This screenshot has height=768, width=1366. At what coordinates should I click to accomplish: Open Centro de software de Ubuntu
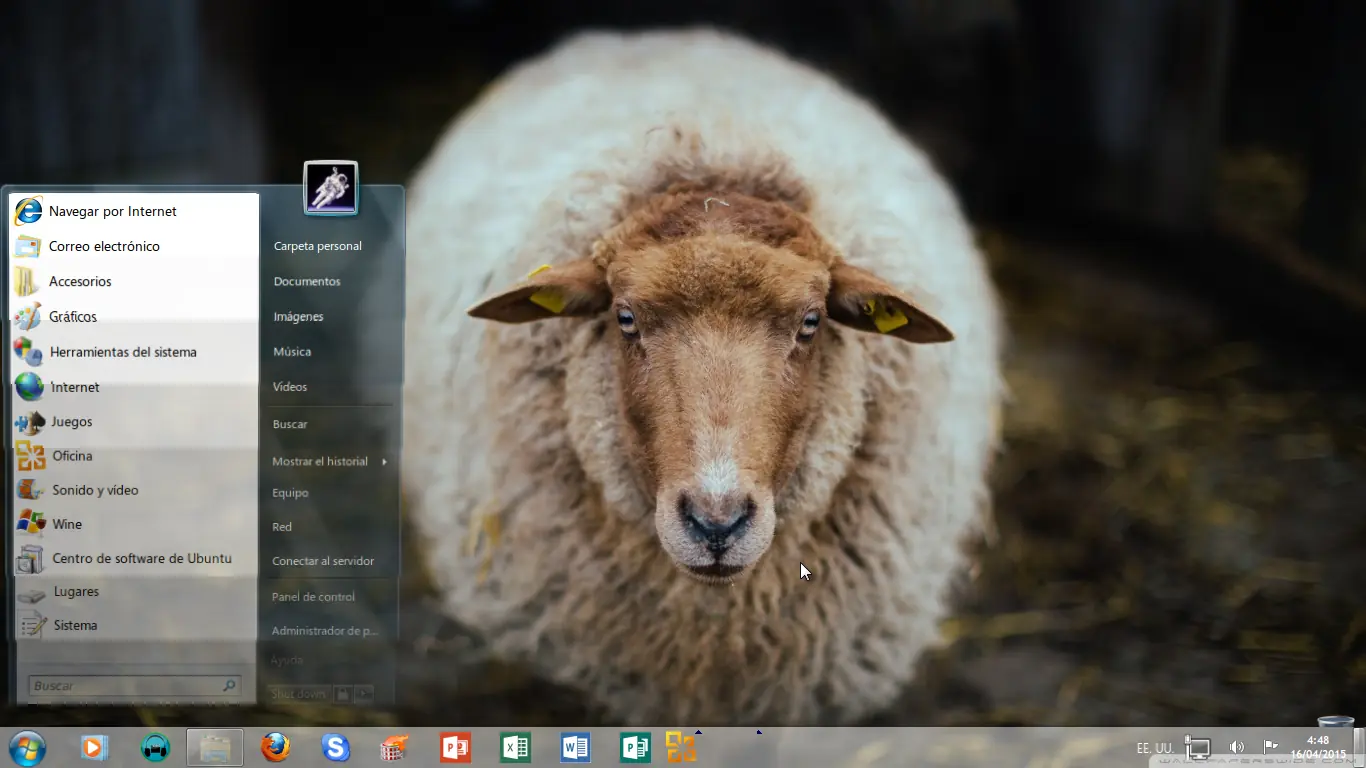(x=134, y=558)
